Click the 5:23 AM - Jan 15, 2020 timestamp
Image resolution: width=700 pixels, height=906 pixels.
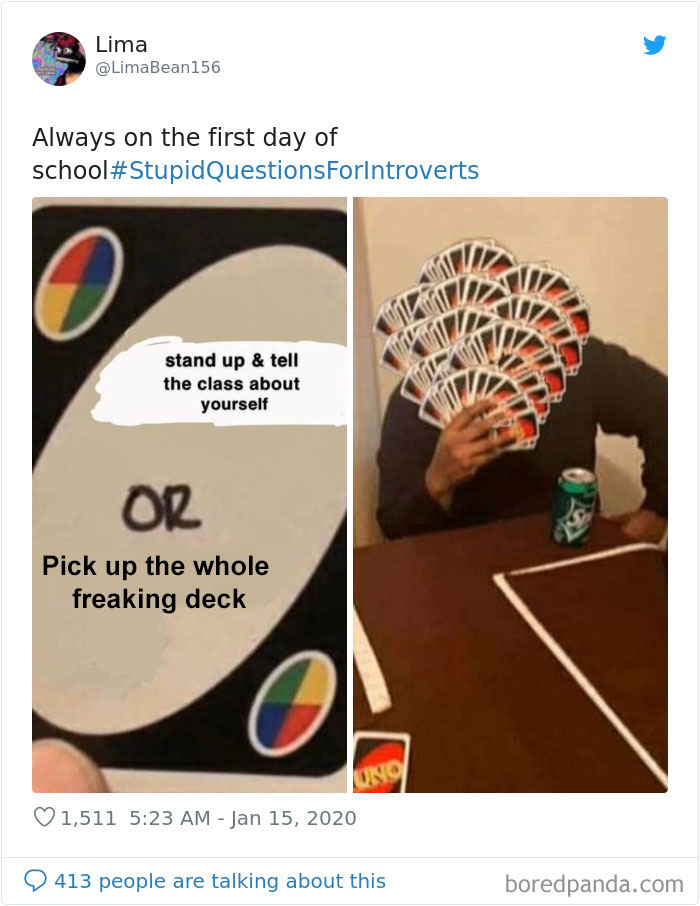[x=243, y=818]
